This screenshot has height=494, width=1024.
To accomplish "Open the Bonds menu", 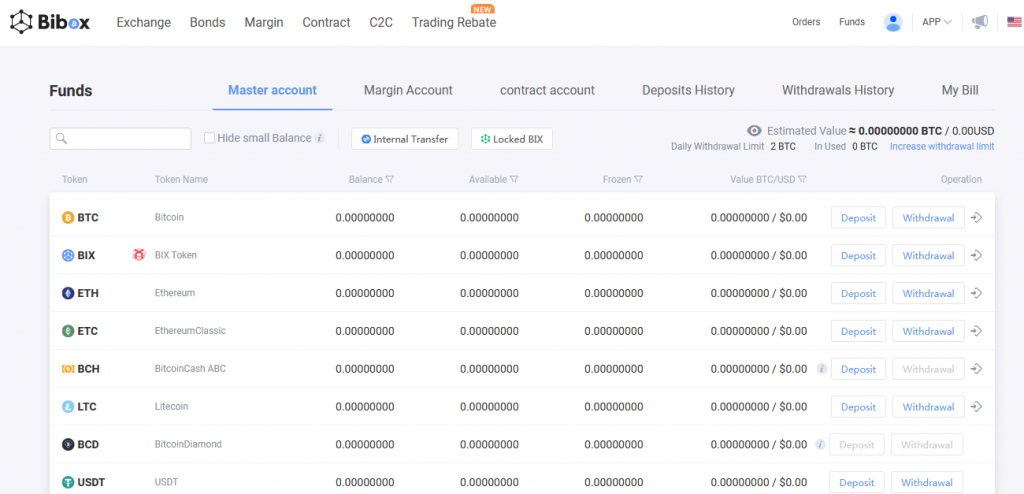I will pos(208,22).
